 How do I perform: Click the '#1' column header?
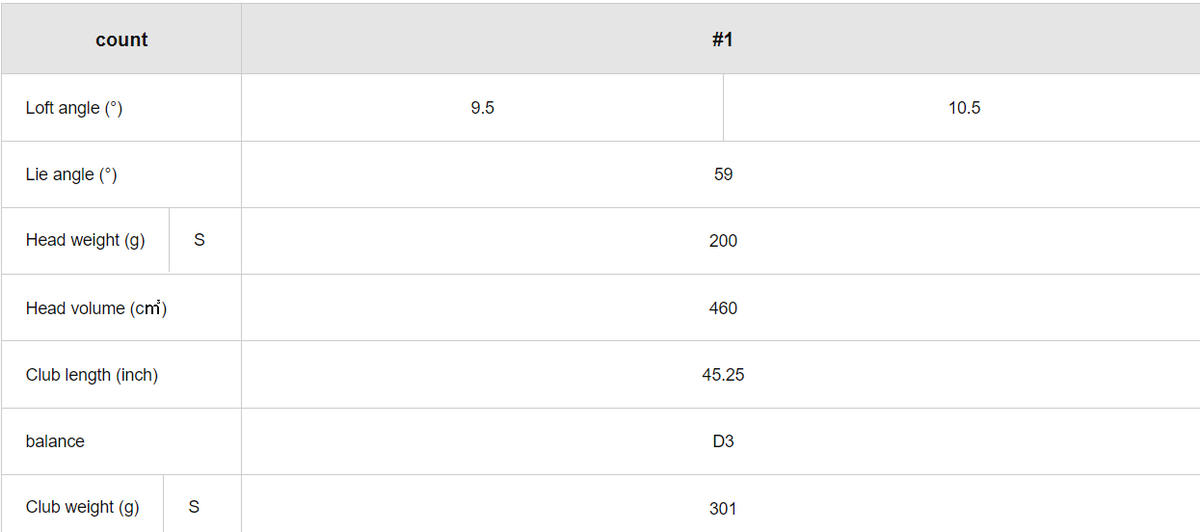tap(722, 40)
